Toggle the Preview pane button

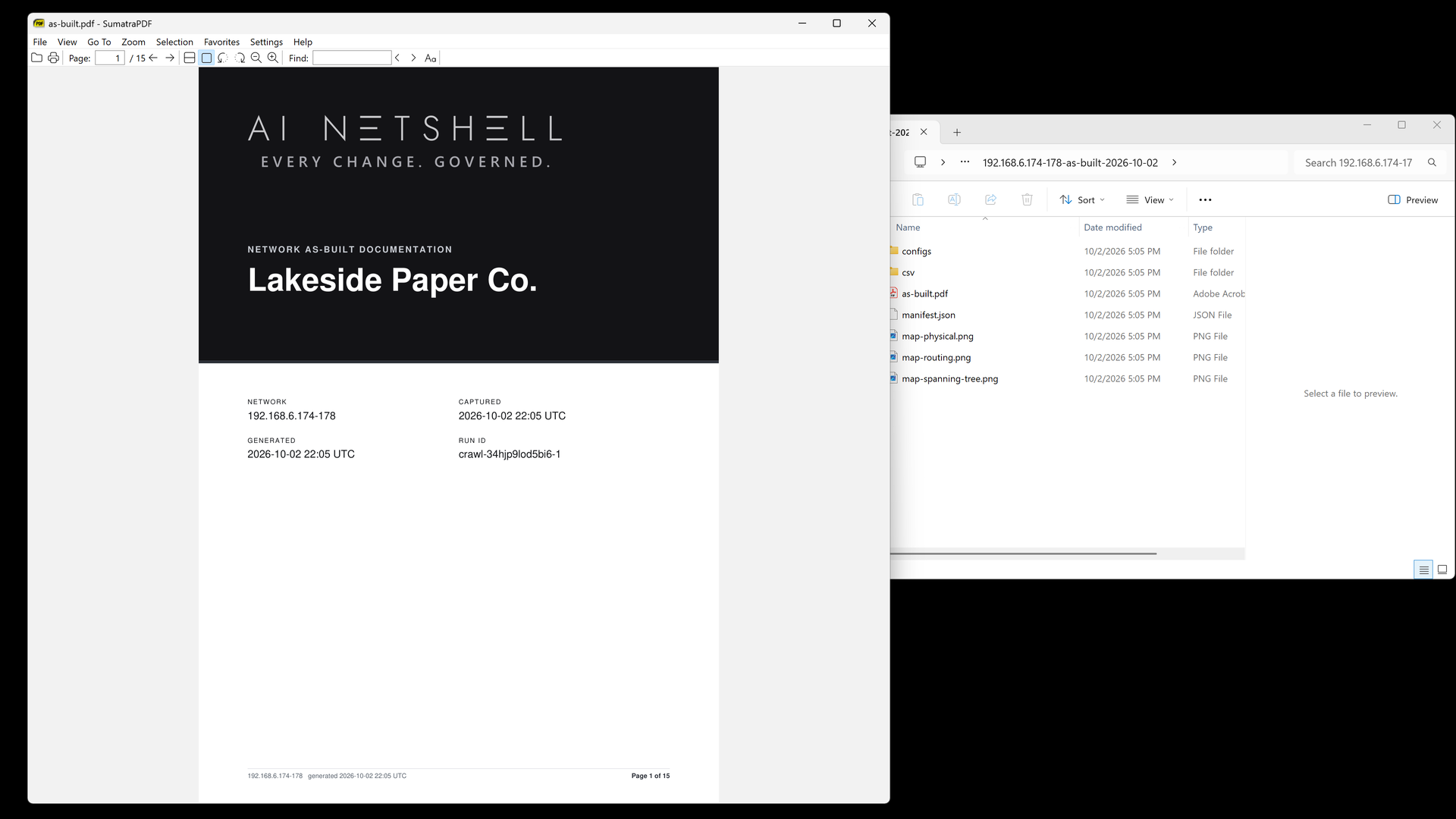click(1413, 200)
